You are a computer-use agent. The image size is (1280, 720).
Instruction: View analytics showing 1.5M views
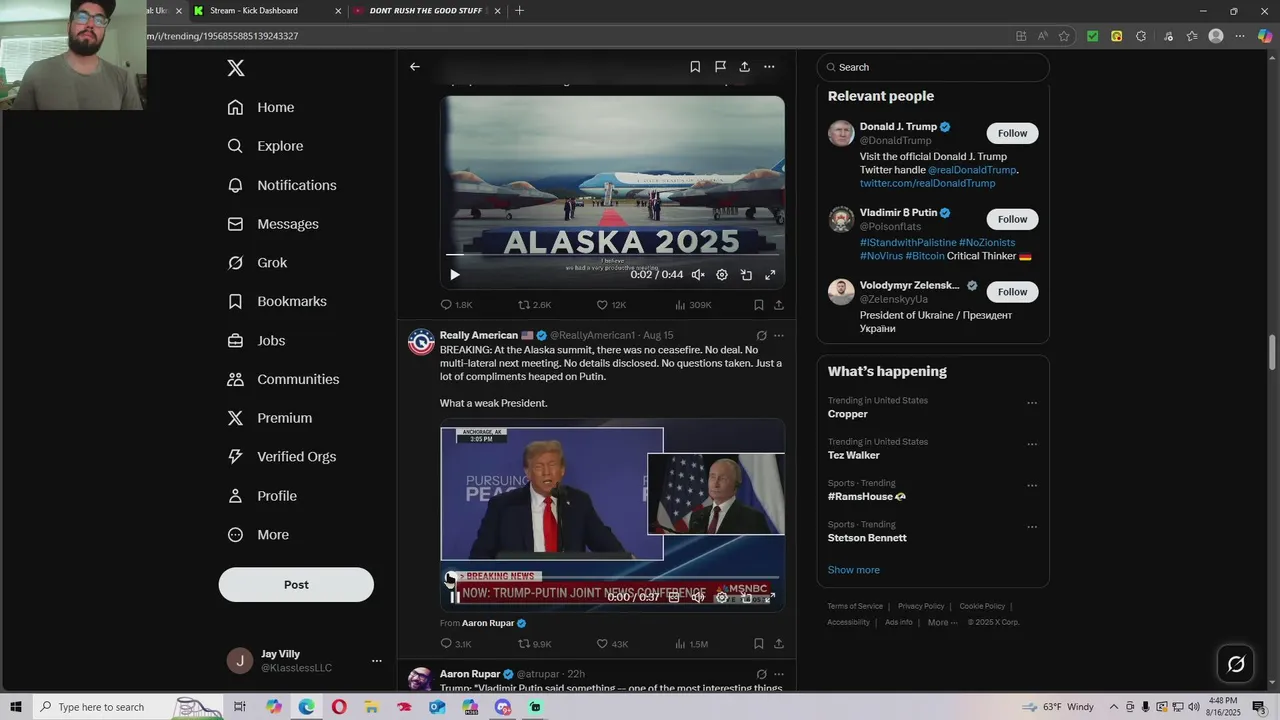coord(691,644)
